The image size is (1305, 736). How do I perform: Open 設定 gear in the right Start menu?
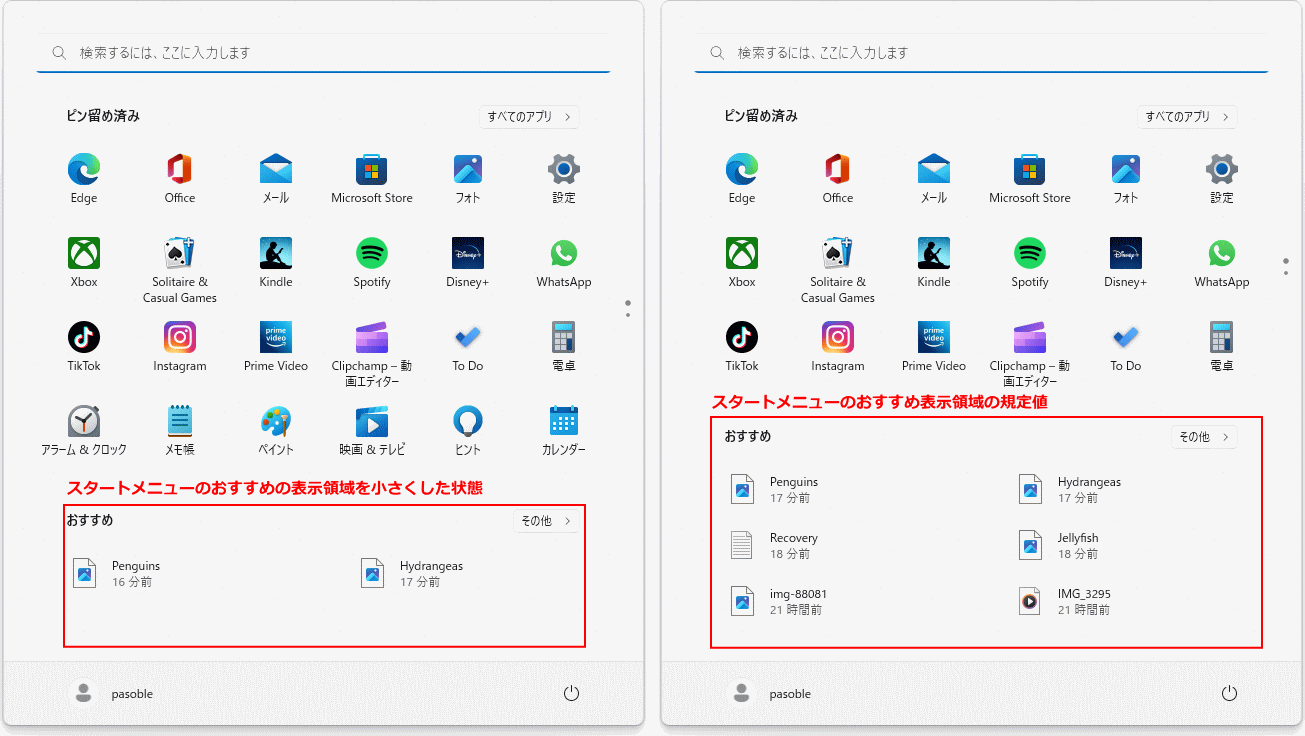(1222, 179)
